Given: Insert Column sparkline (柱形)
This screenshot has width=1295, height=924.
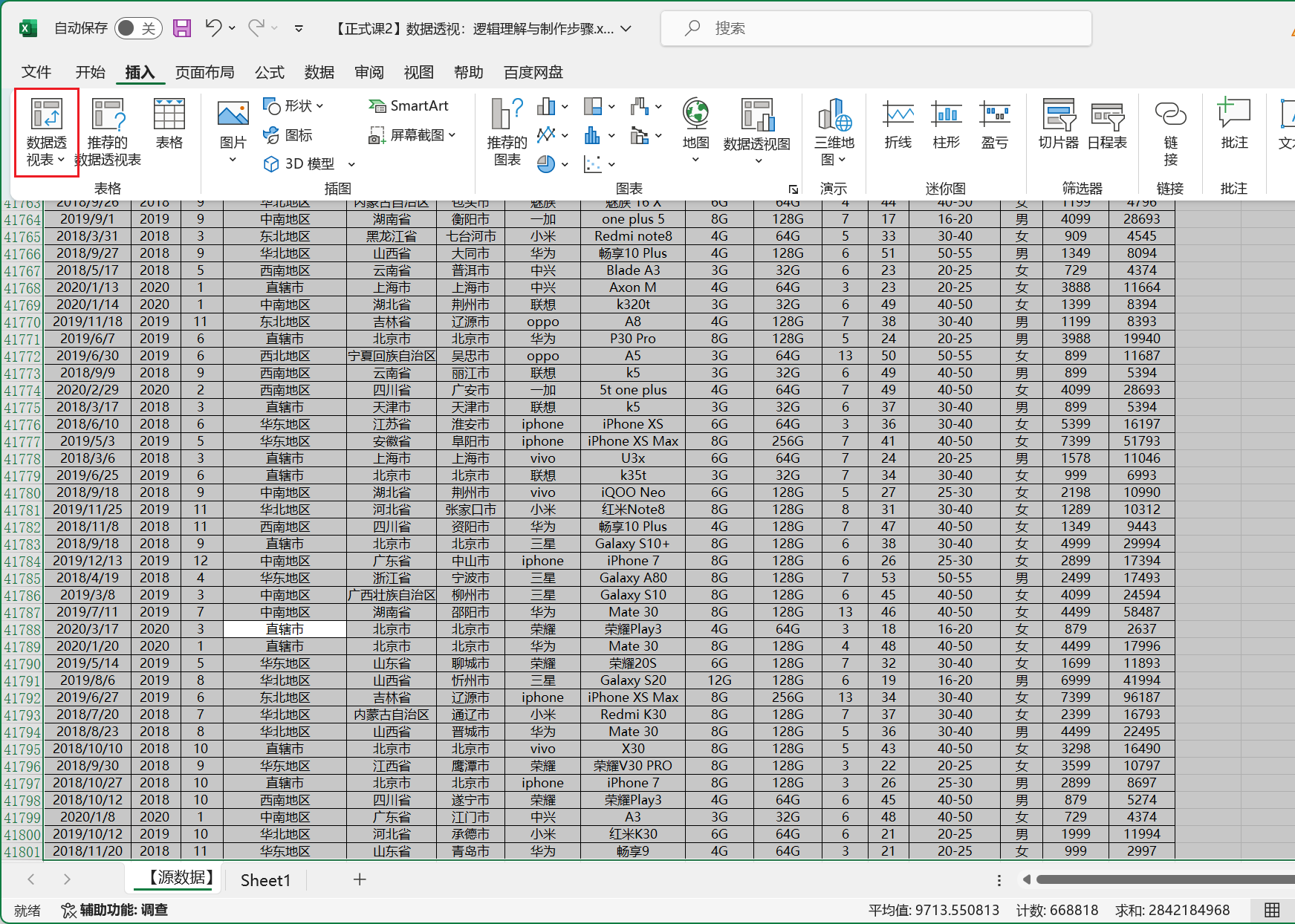Looking at the screenshot, I should point(947,125).
